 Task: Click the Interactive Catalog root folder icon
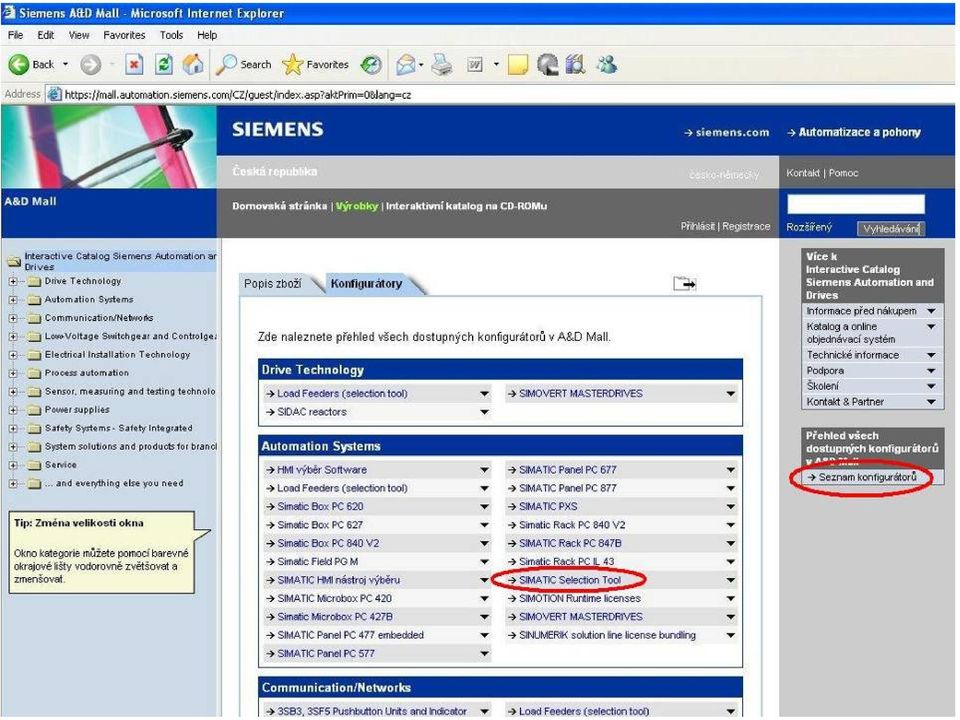13,262
